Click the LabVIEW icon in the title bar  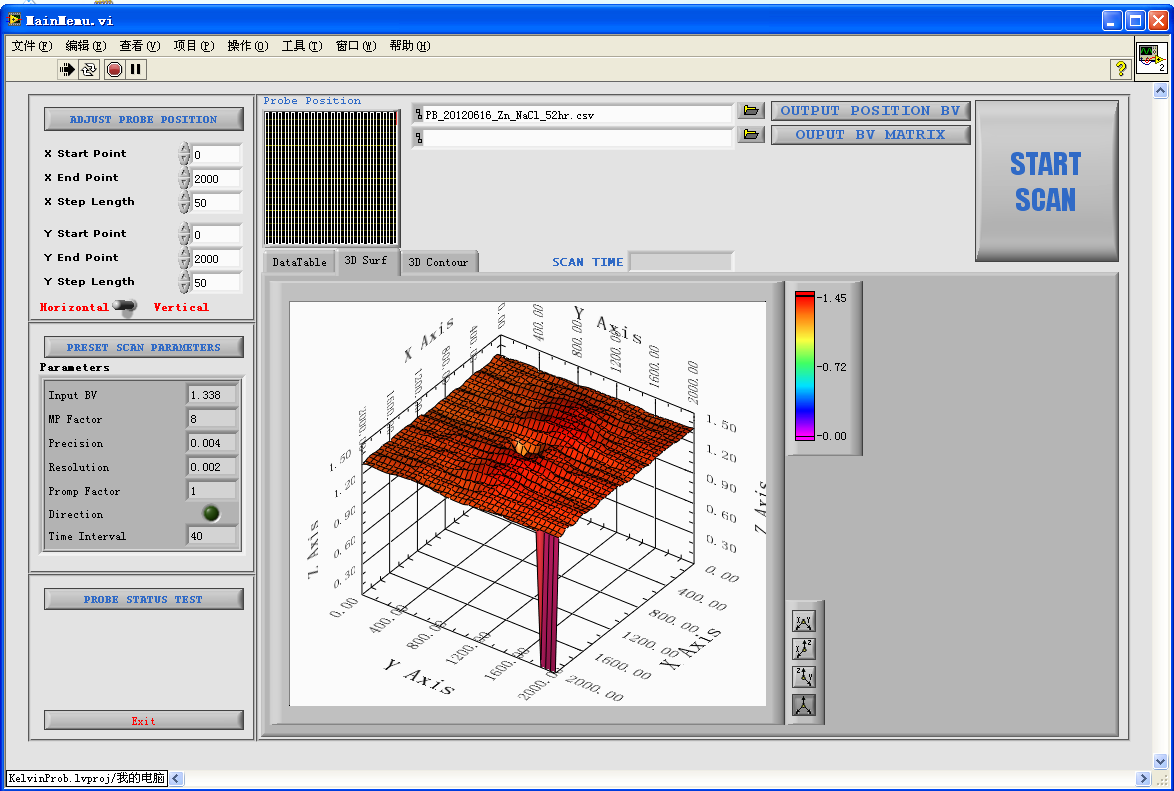[x=14, y=19]
